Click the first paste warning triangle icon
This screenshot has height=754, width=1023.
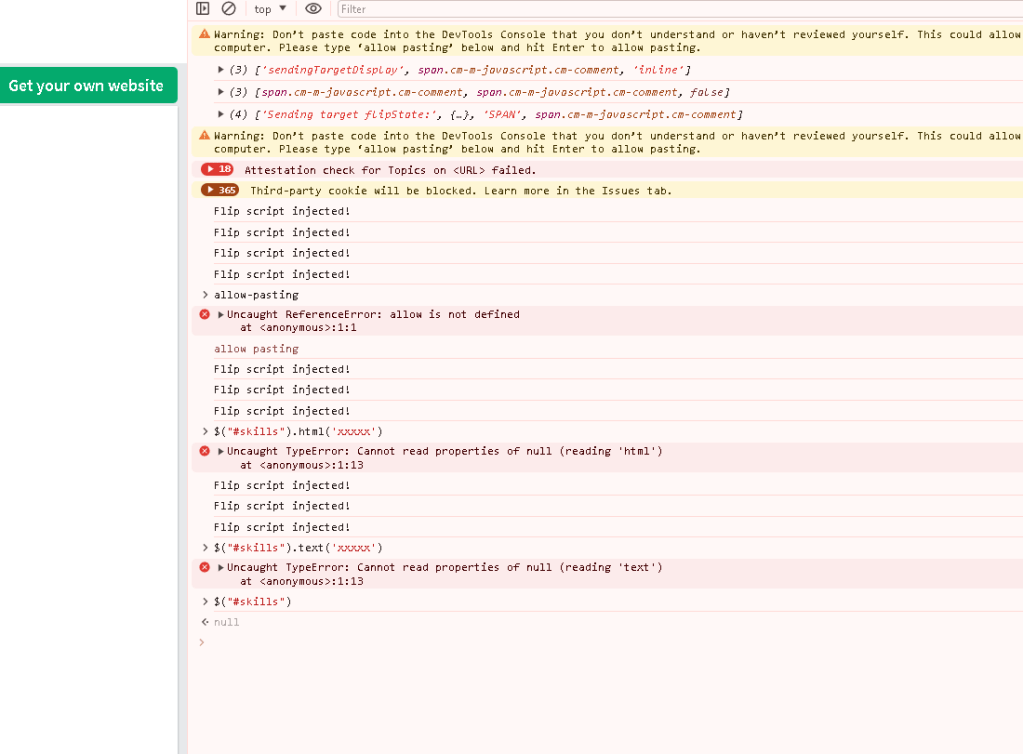(204, 34)
